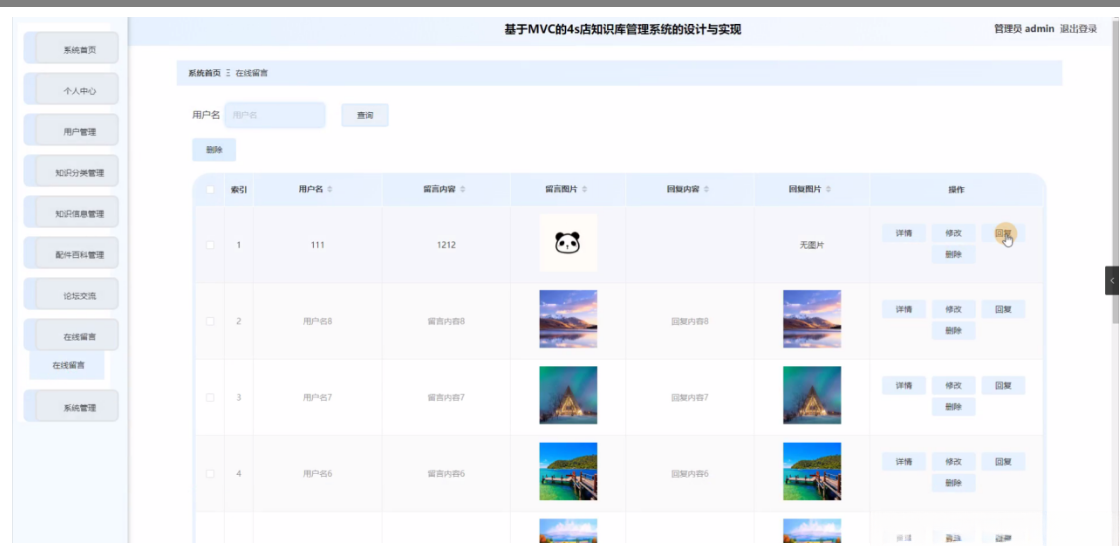Check the checkbox for row 3

click(210, 397)
